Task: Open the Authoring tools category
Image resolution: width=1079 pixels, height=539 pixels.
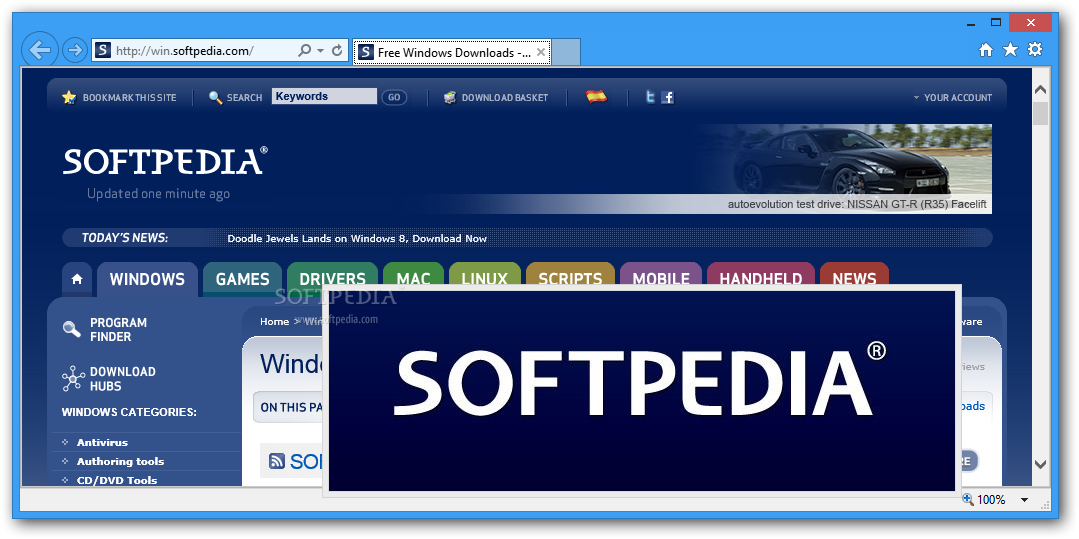Action: pyautogui.click(x=120, y=461)
